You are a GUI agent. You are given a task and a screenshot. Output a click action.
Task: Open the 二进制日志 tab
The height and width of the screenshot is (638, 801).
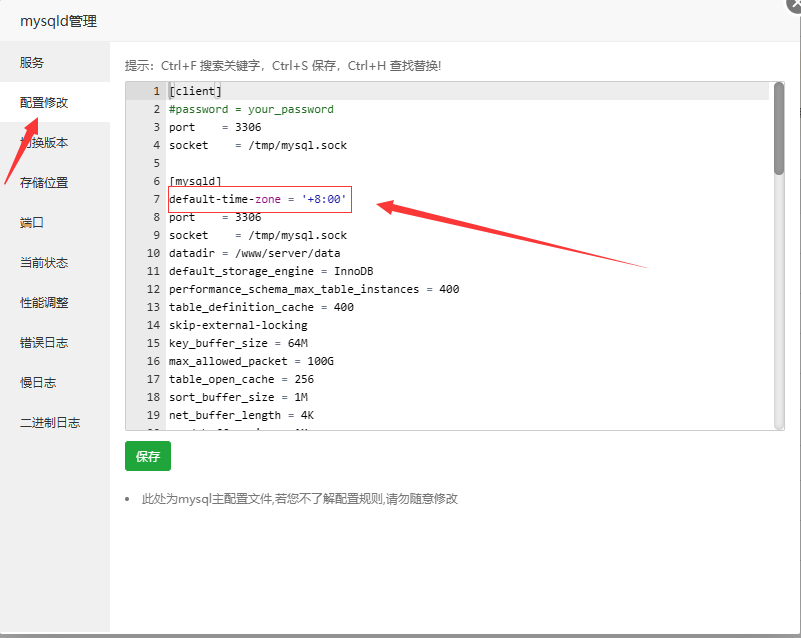click(x=55, y=422)
